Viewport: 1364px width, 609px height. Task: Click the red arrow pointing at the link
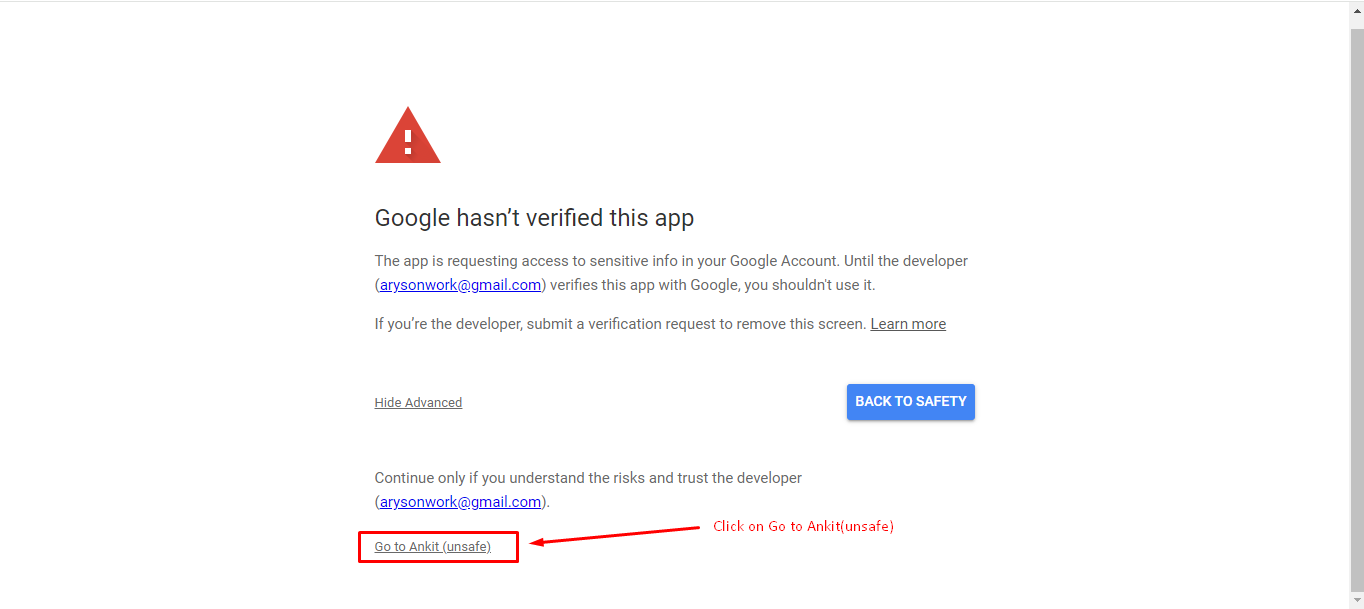click(615, 536)
